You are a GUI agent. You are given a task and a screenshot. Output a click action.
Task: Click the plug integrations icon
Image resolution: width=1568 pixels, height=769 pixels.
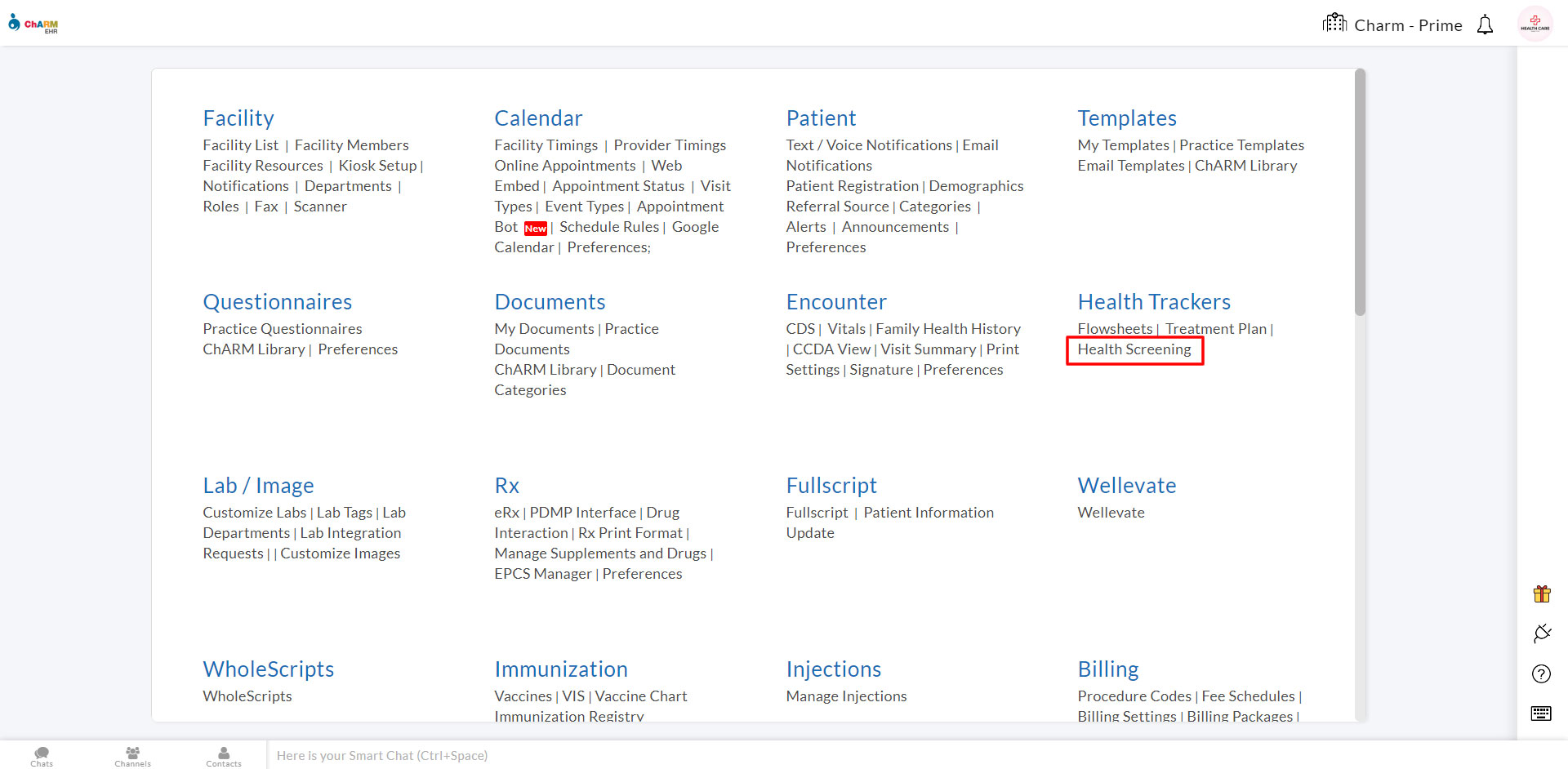coord(1541,633)
